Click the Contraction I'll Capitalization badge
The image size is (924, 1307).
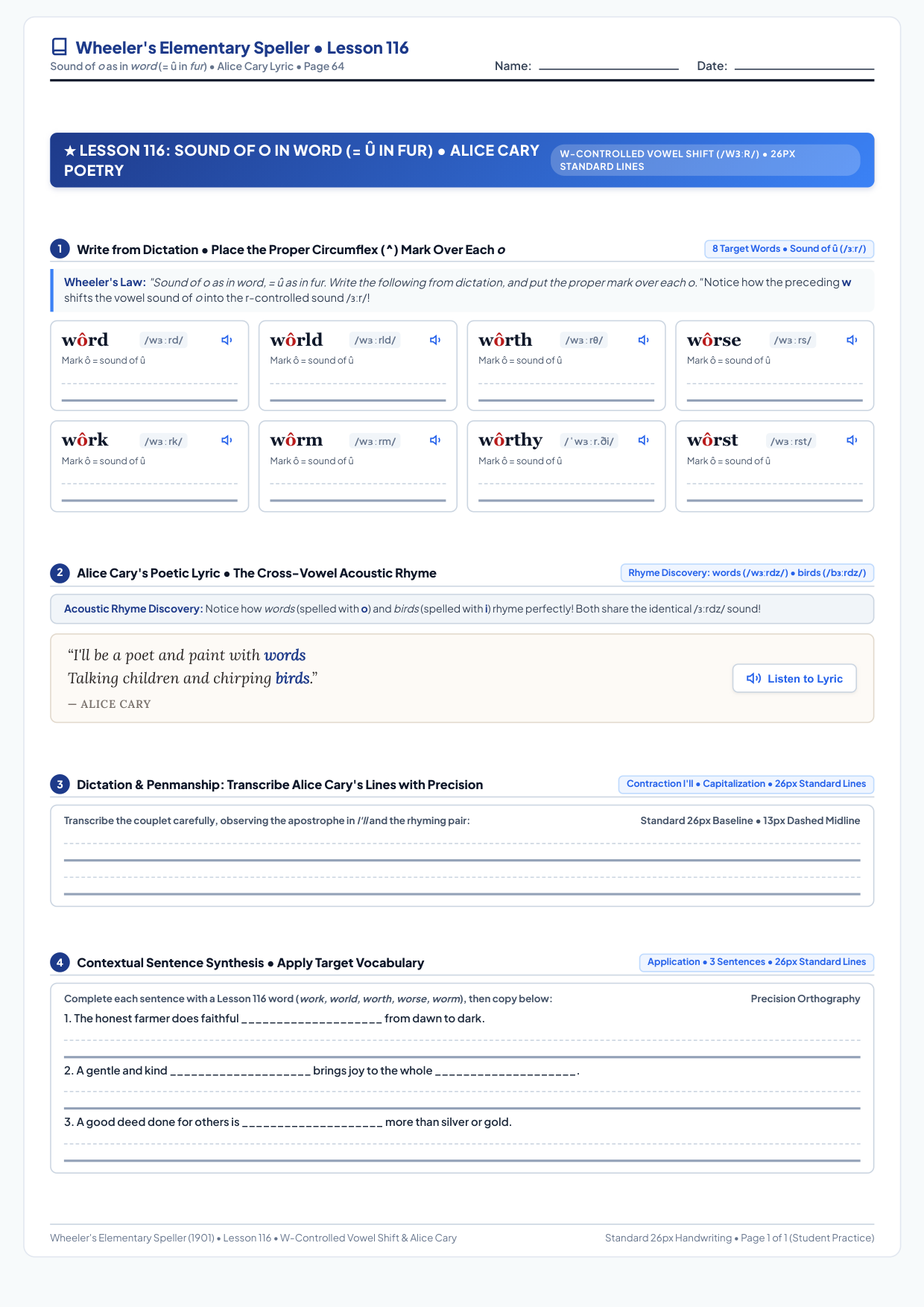746,784
